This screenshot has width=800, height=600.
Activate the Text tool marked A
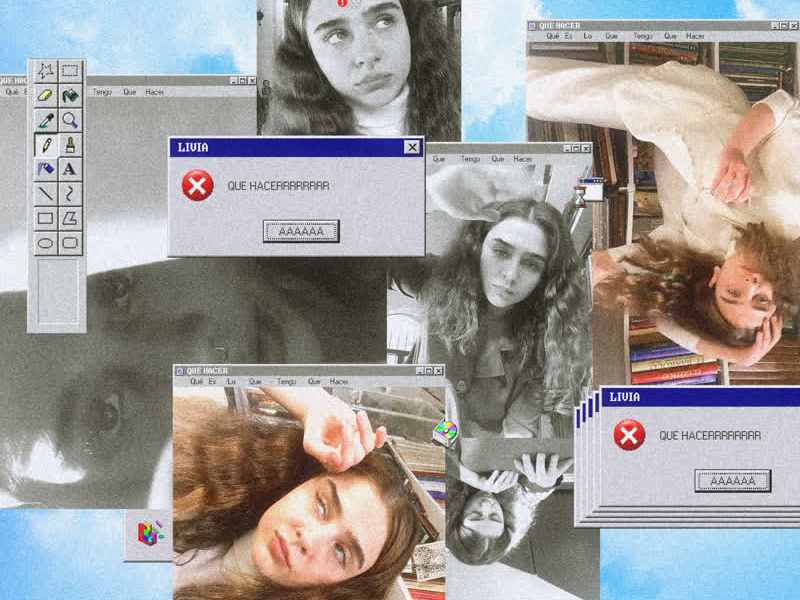click(70, 169)
